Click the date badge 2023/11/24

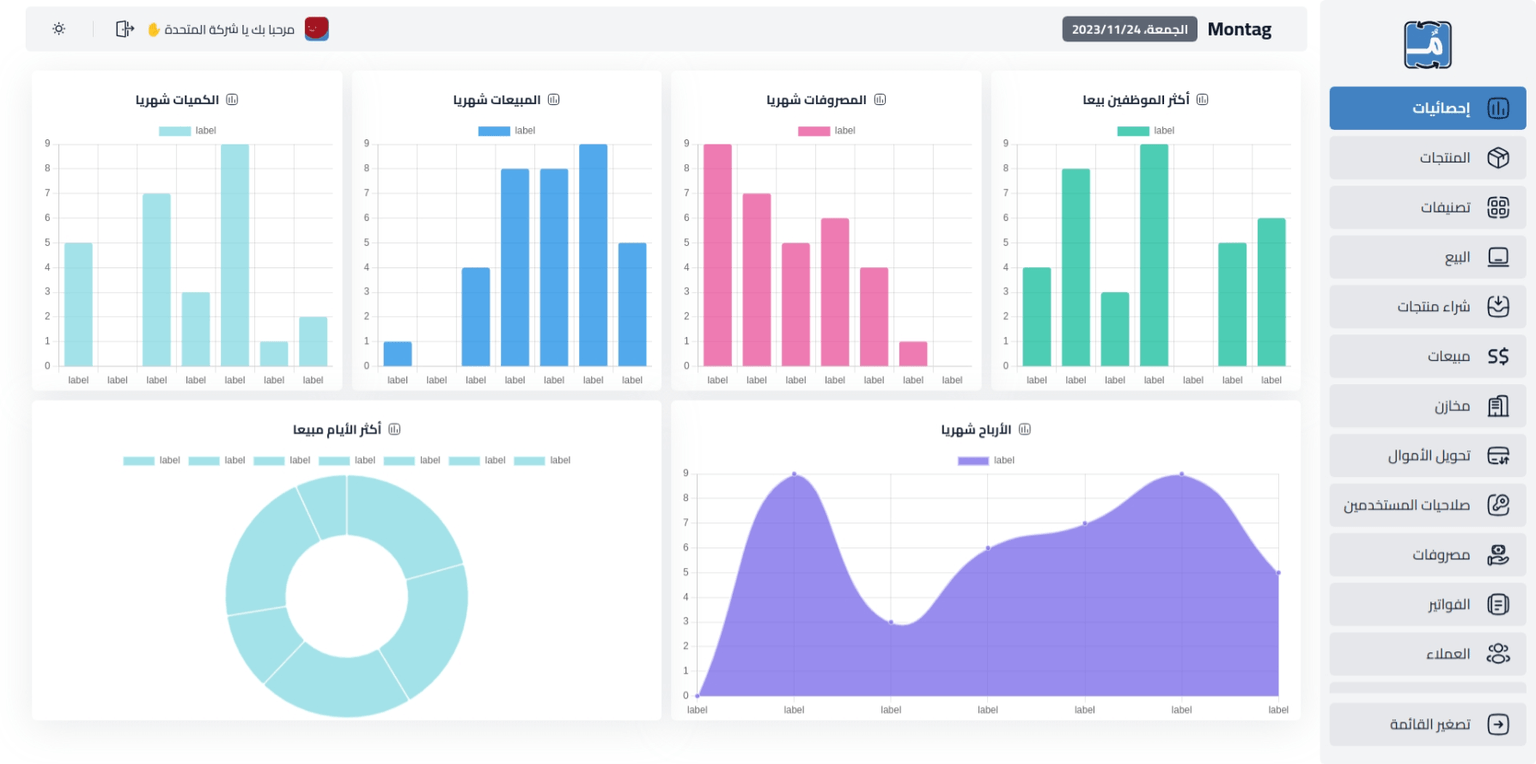click(x=1129, y=29)
